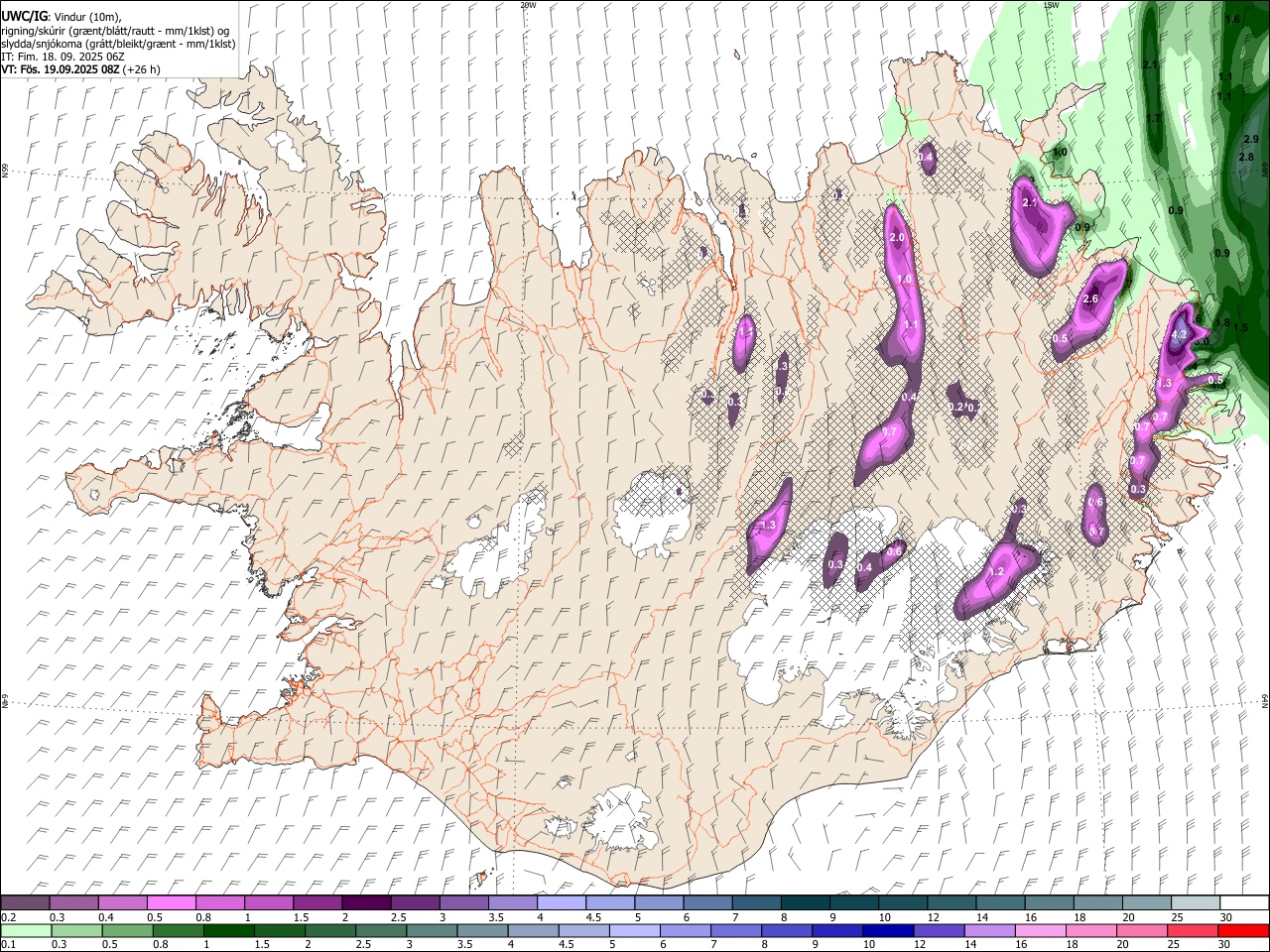Viewport: 1270px width, 952px height.
Task: Pick the light pink 16 rain legend swatch
Action: pyautogui.click(x=1040, y=931)
